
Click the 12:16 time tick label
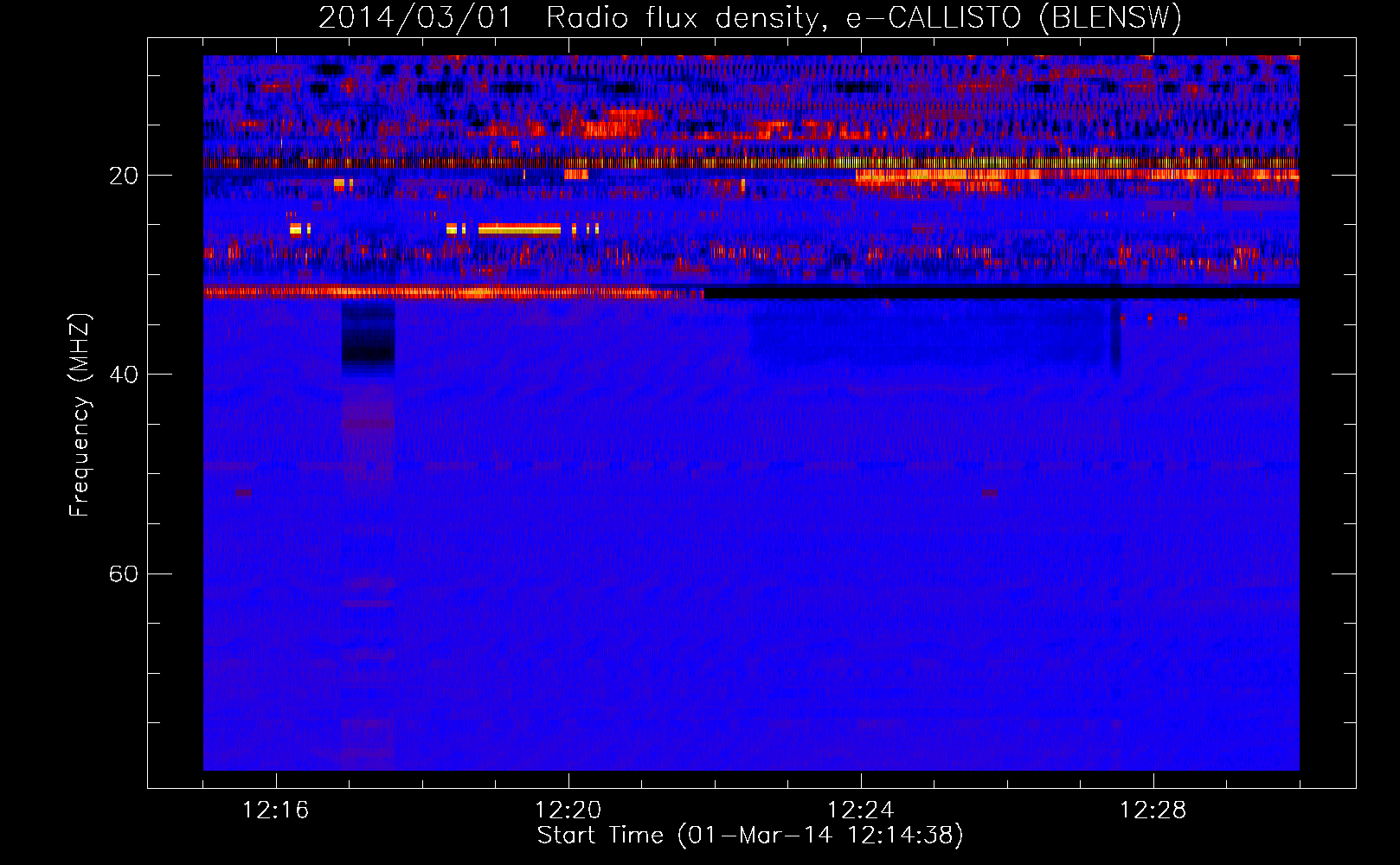tap(276, 811)
